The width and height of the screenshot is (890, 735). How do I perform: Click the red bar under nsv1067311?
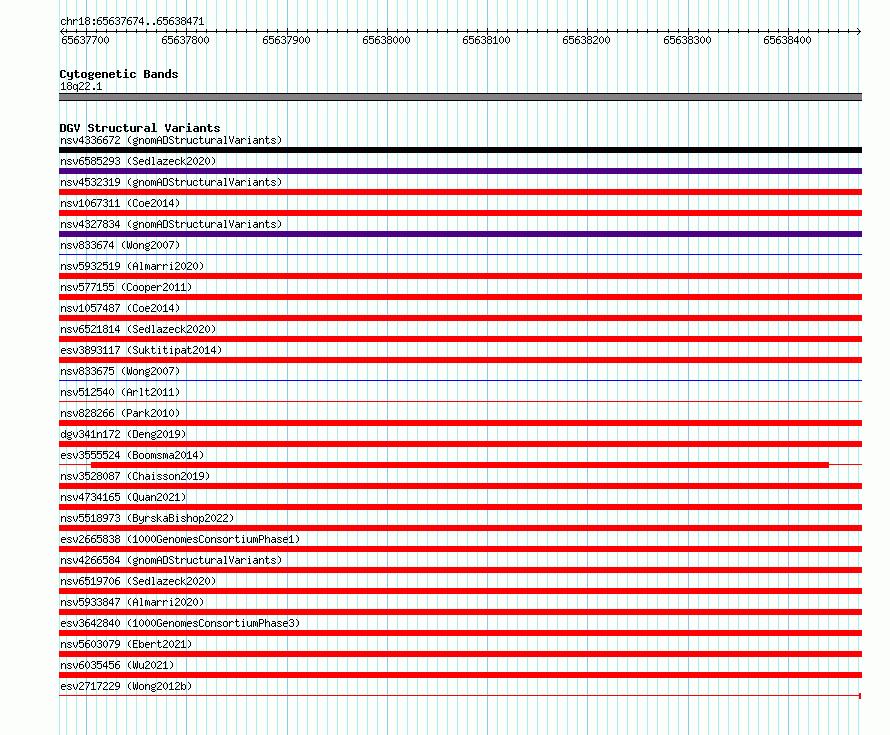point(460,213)
